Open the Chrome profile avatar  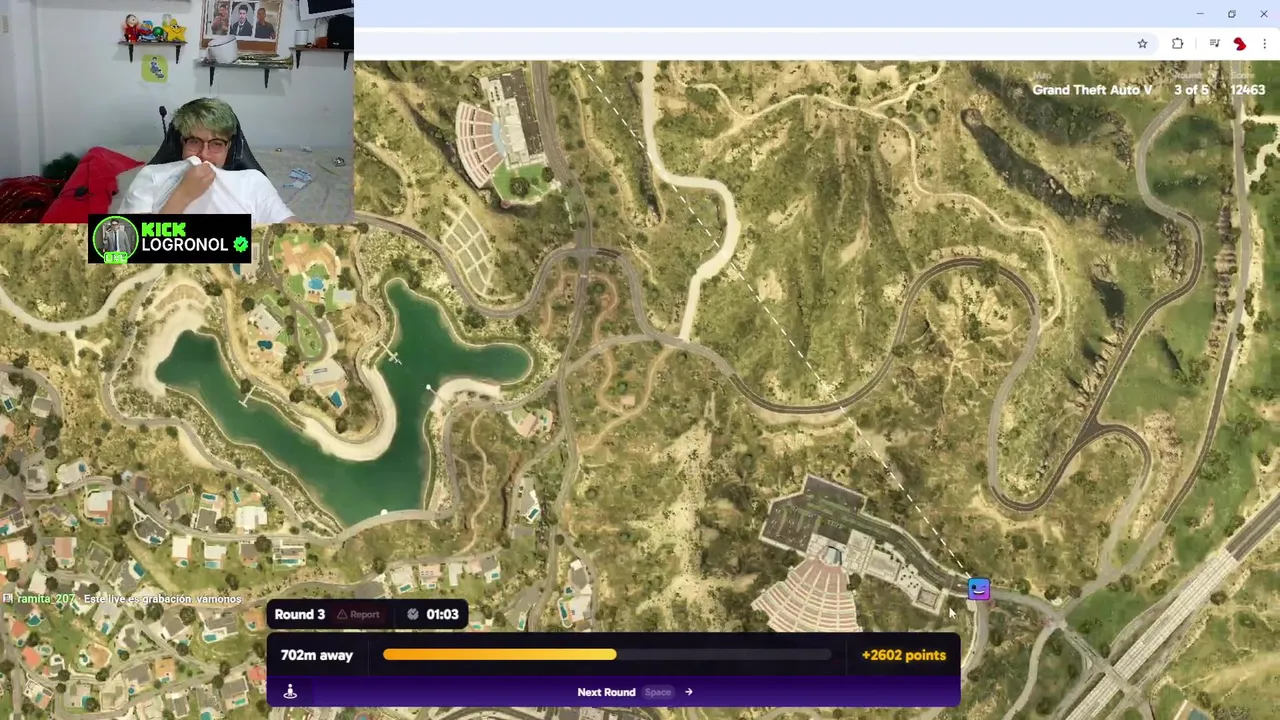point(1240,44)
